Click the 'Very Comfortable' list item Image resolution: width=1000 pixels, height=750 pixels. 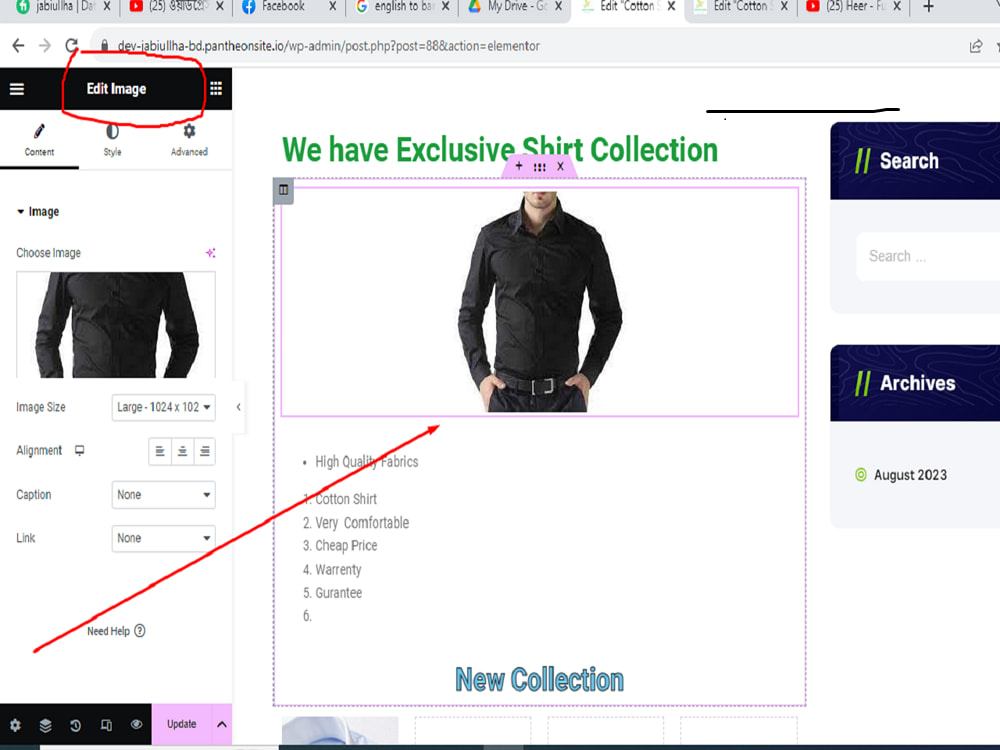pos(362,522)
